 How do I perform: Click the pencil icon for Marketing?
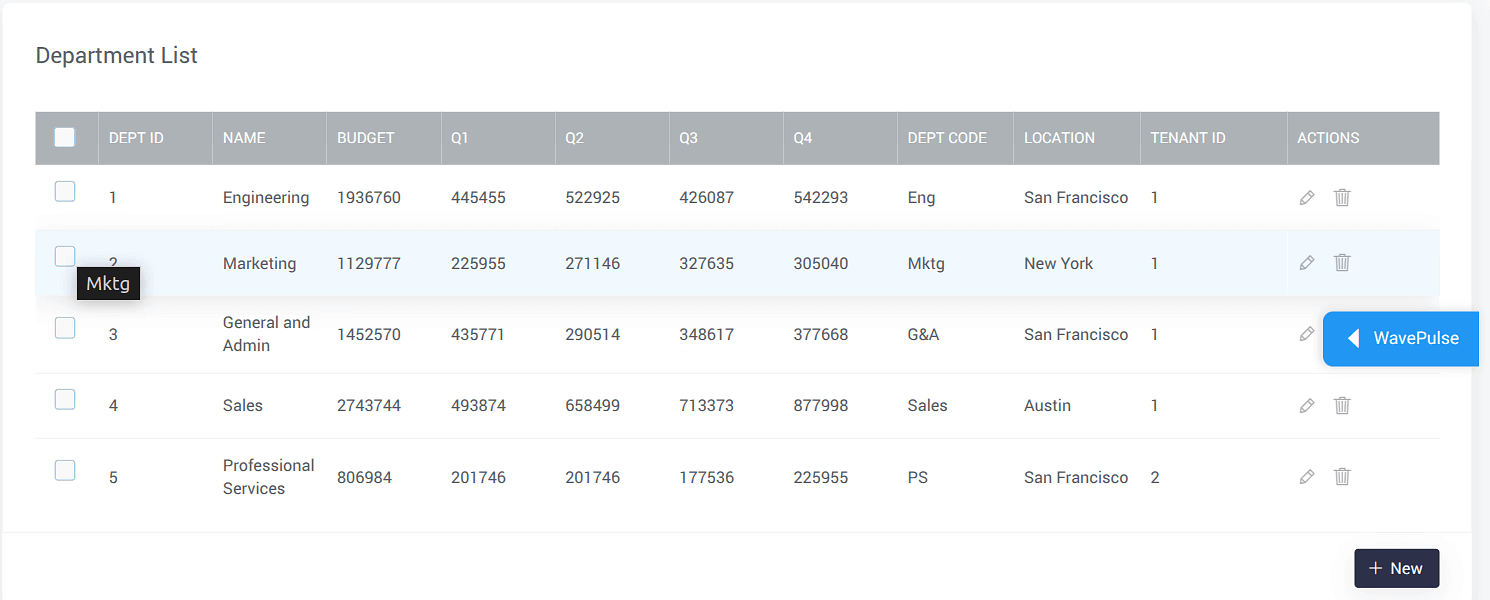point(1306,263)
